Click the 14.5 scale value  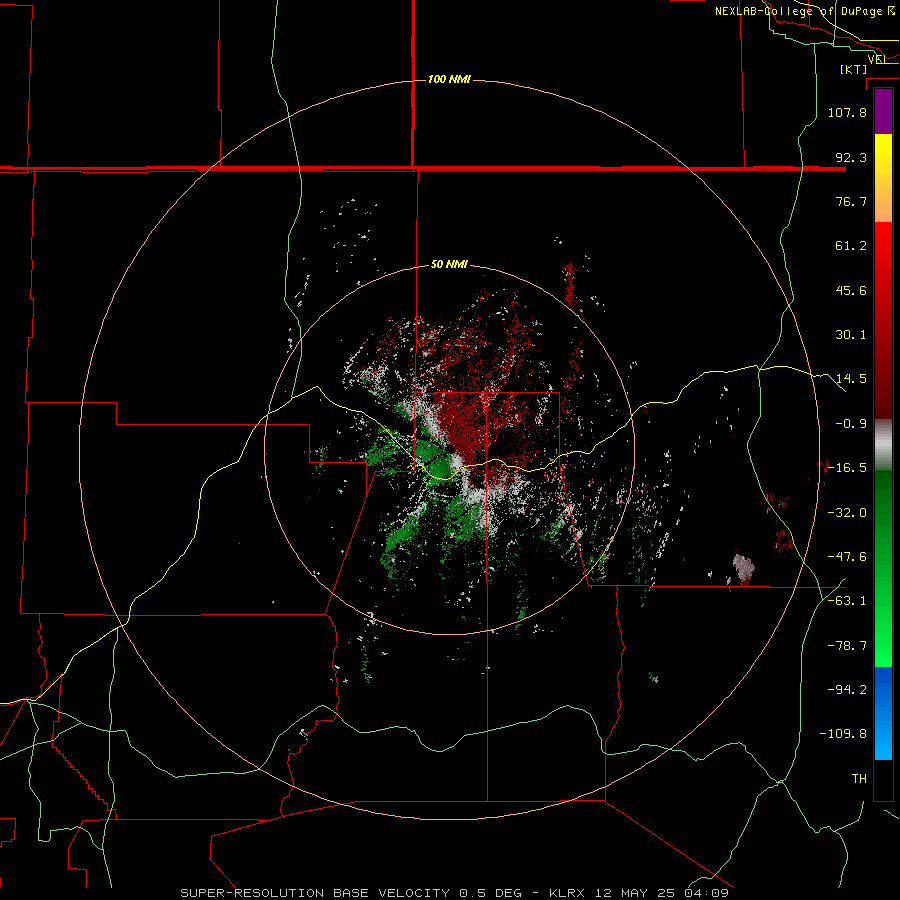[851, 379]
